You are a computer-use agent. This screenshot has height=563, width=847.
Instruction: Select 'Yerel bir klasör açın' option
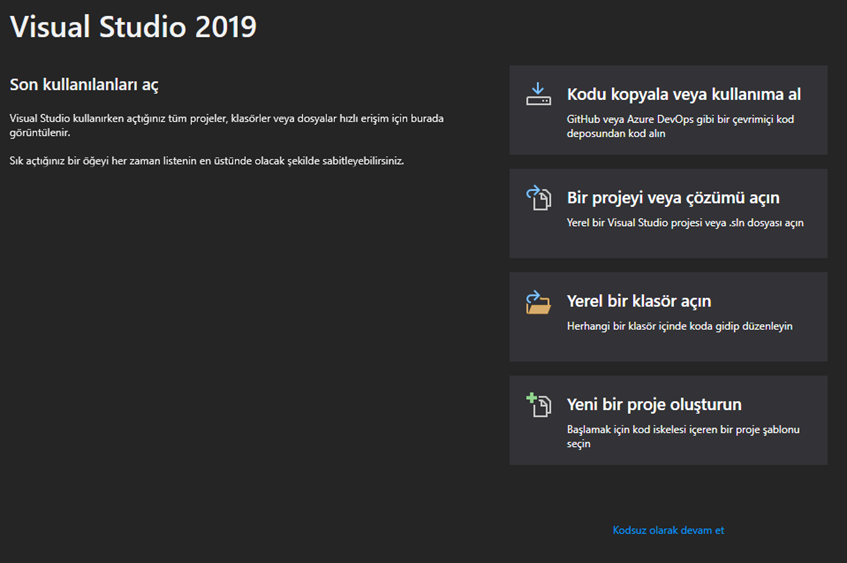point(668,317)
